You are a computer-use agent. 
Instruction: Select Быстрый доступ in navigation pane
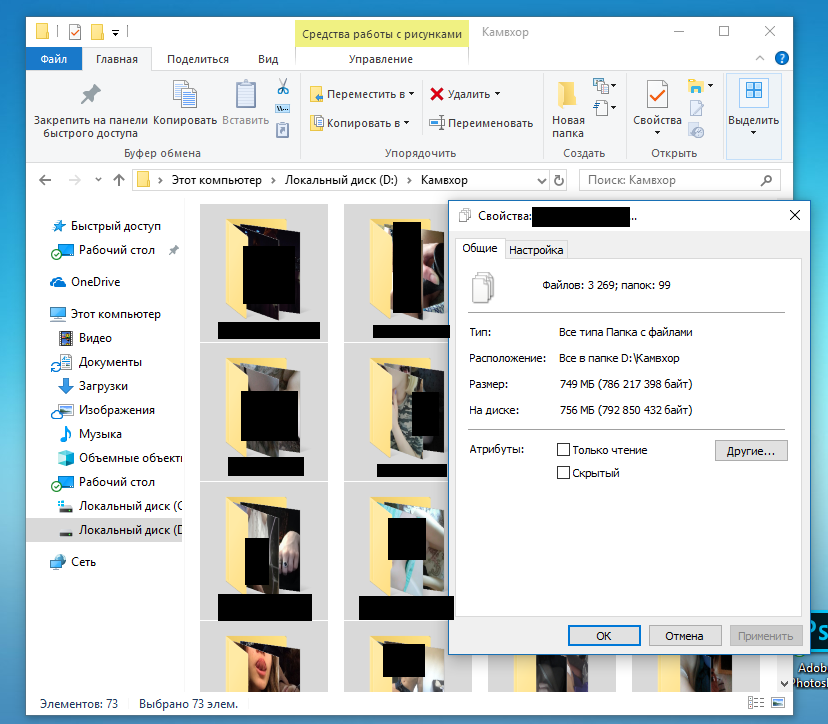coord(116,226)
